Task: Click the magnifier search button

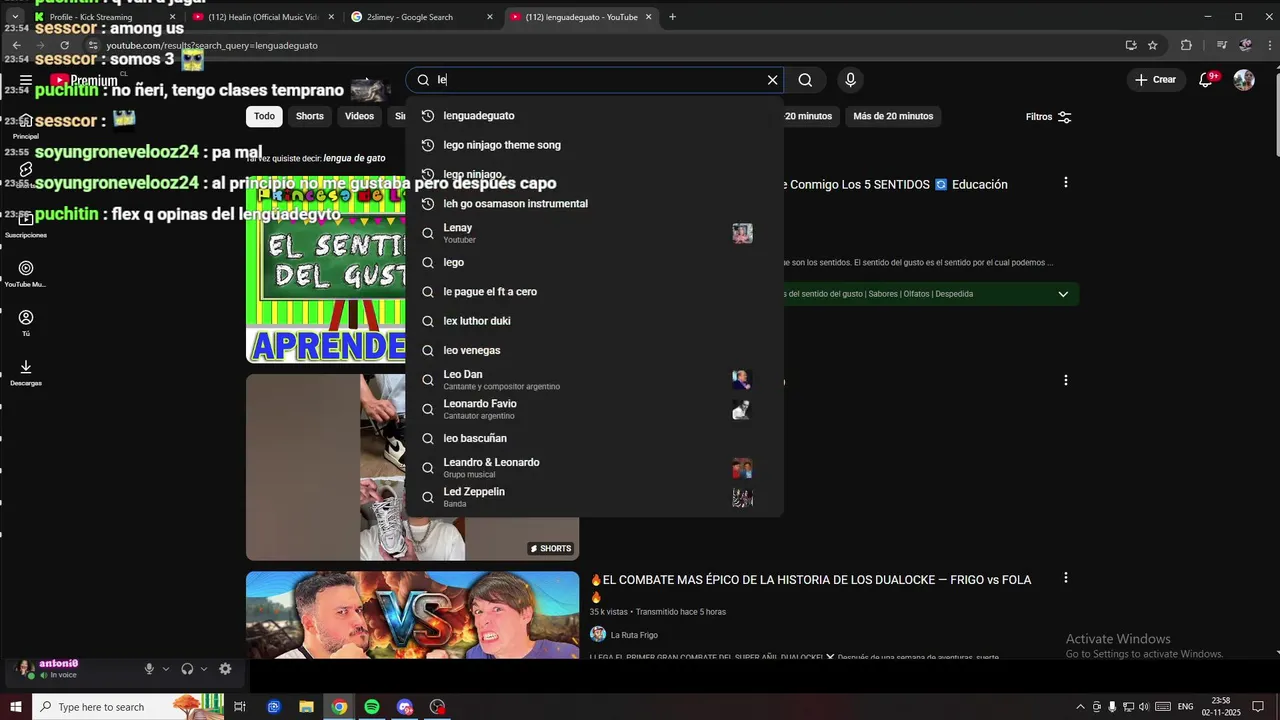Action: pos(805,80)
